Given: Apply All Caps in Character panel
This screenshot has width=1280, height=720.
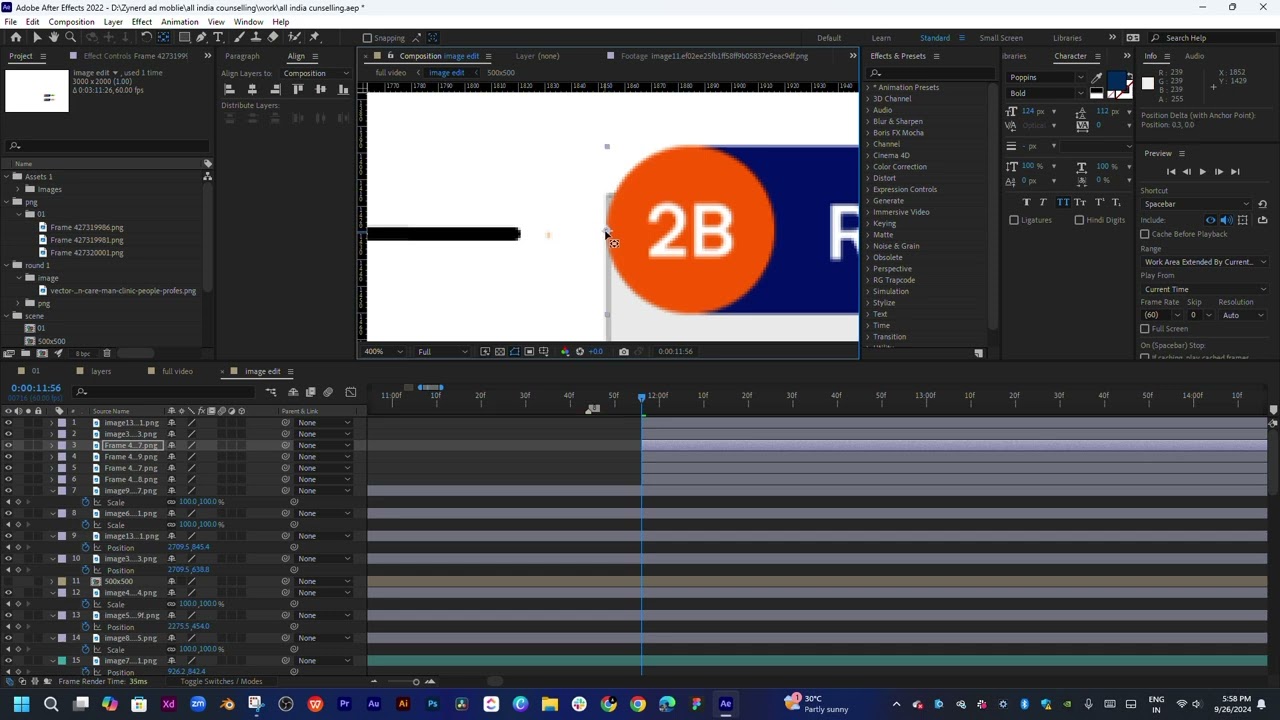Looking at the screenshot, I should (1063, 202).
